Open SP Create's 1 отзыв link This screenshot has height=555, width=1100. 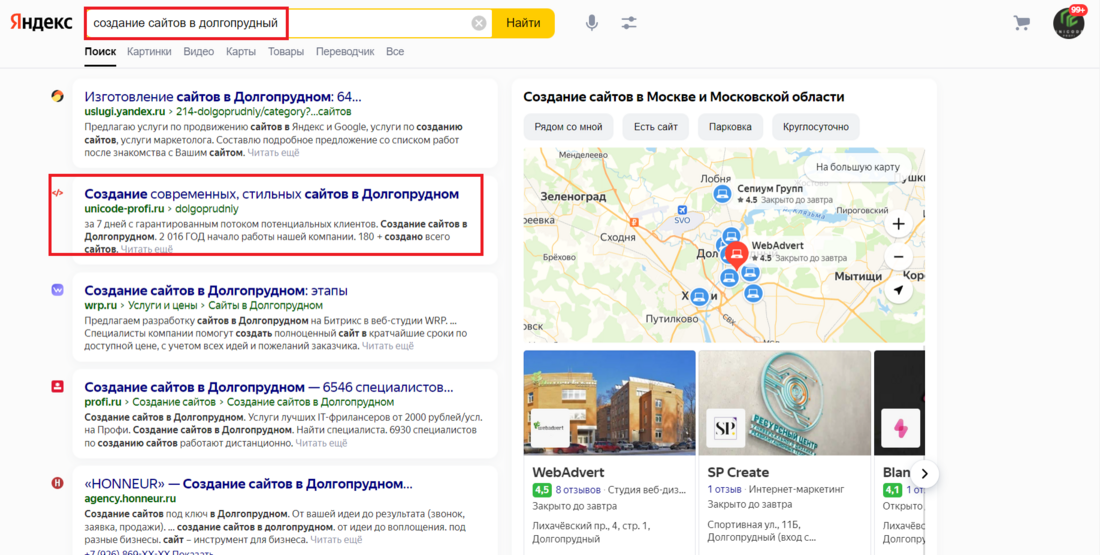coord(725,489)
